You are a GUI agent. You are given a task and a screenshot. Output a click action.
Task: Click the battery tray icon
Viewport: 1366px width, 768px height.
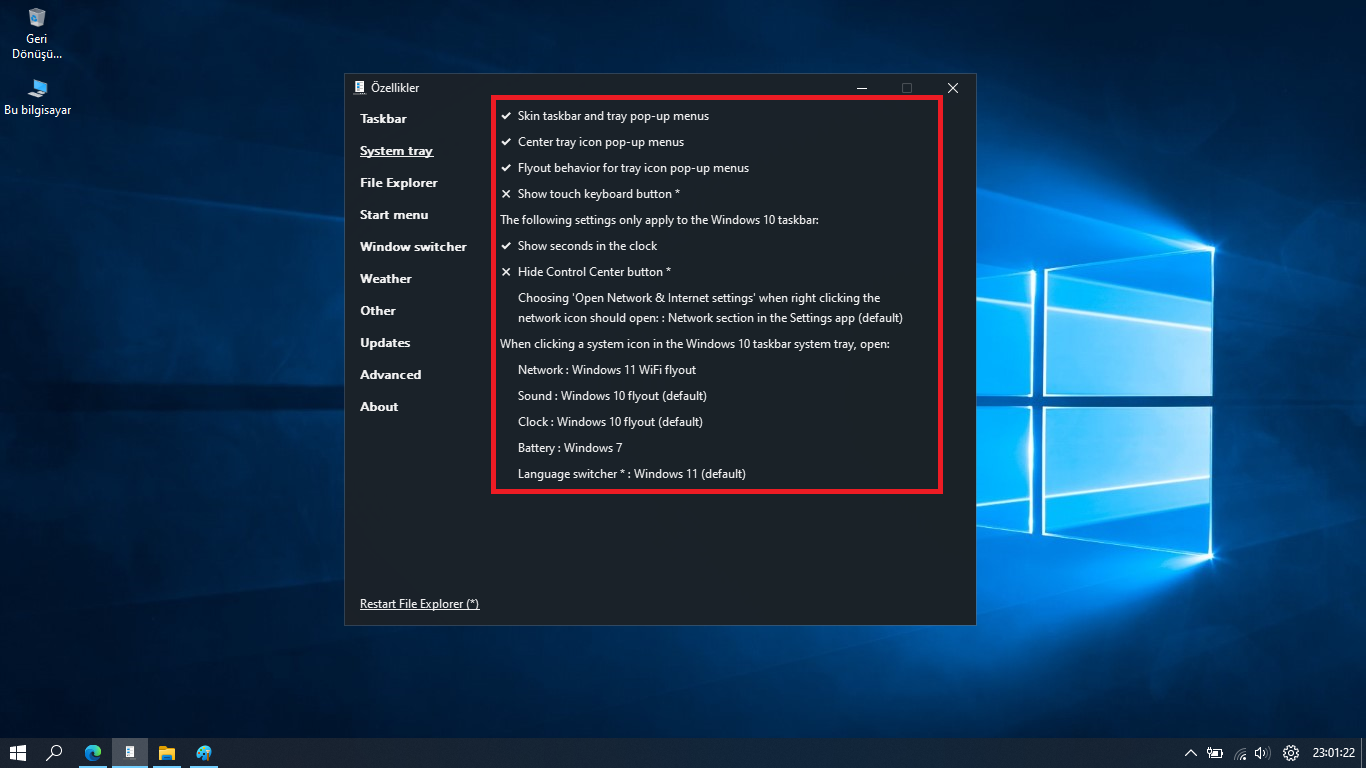1215,753
